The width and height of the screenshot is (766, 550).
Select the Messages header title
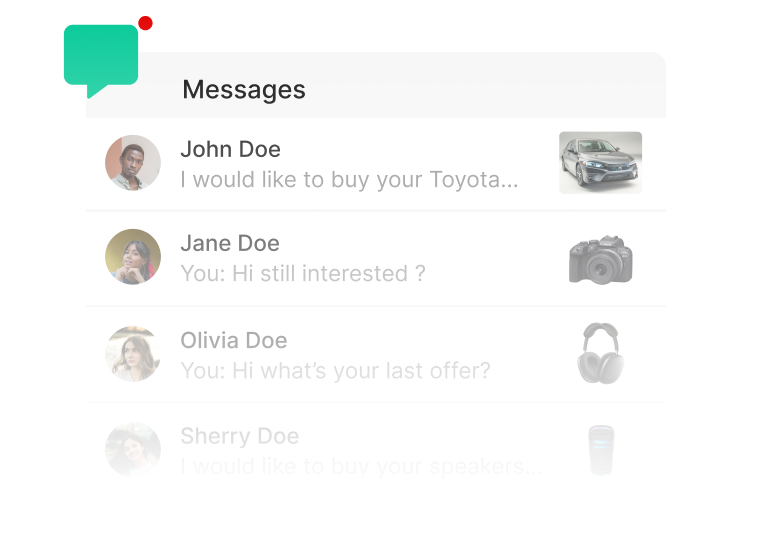tap(244, 90)
